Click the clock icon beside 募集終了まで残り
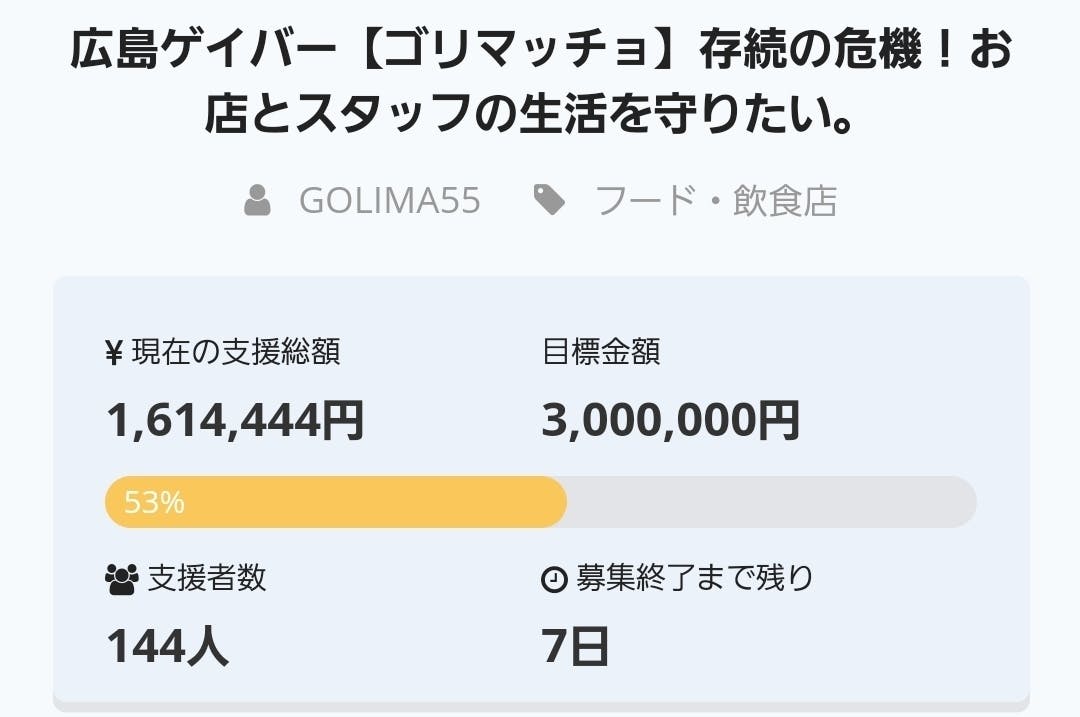The height and width of the screenshot is (717, 1080). 554,580
